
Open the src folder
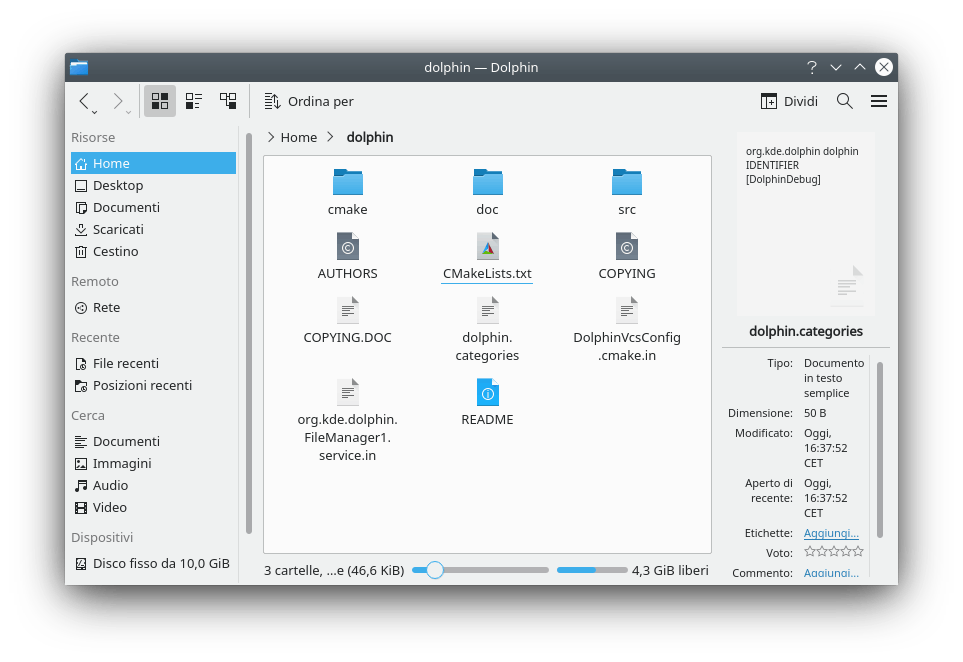(x=626, y=183)
